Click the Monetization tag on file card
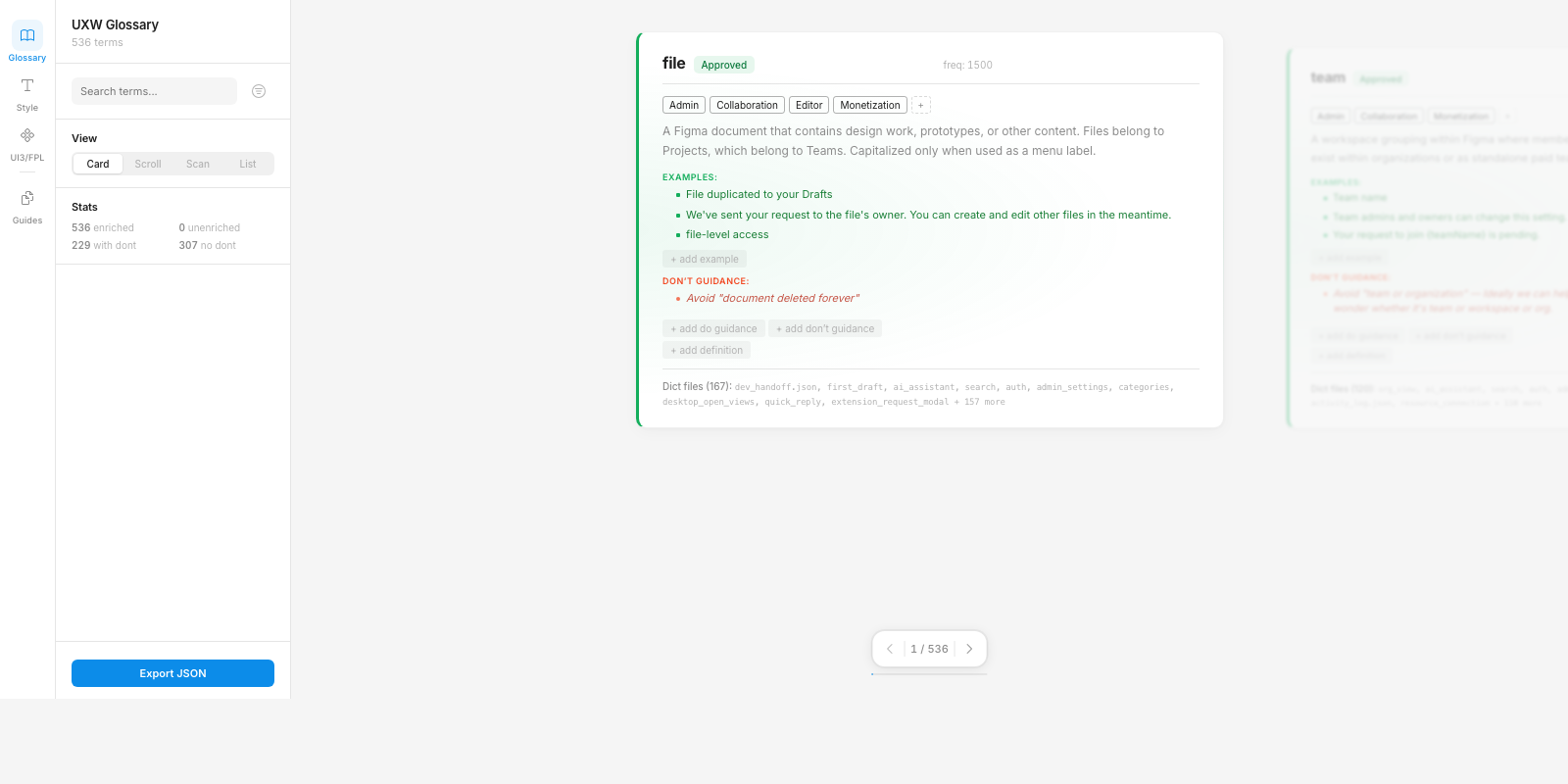Image resolution: width=1568 pixels, height=784 pixels. [870, 105]
